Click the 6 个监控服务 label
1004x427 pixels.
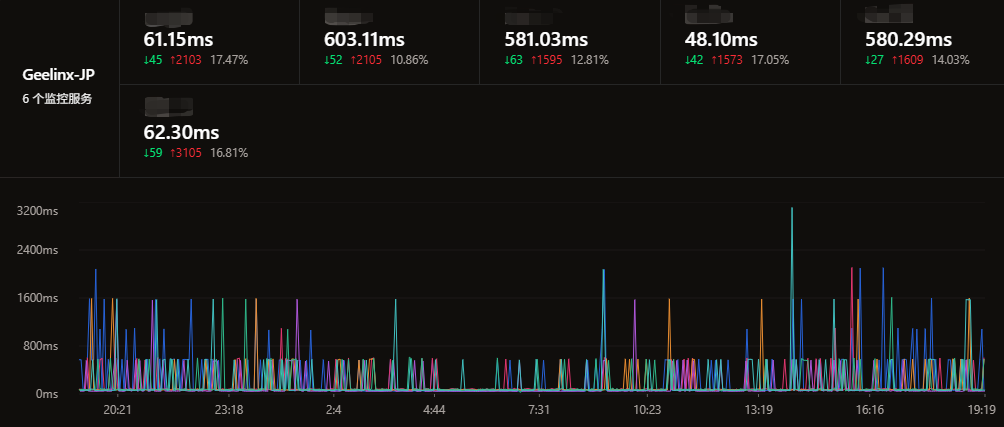(58, 99)
